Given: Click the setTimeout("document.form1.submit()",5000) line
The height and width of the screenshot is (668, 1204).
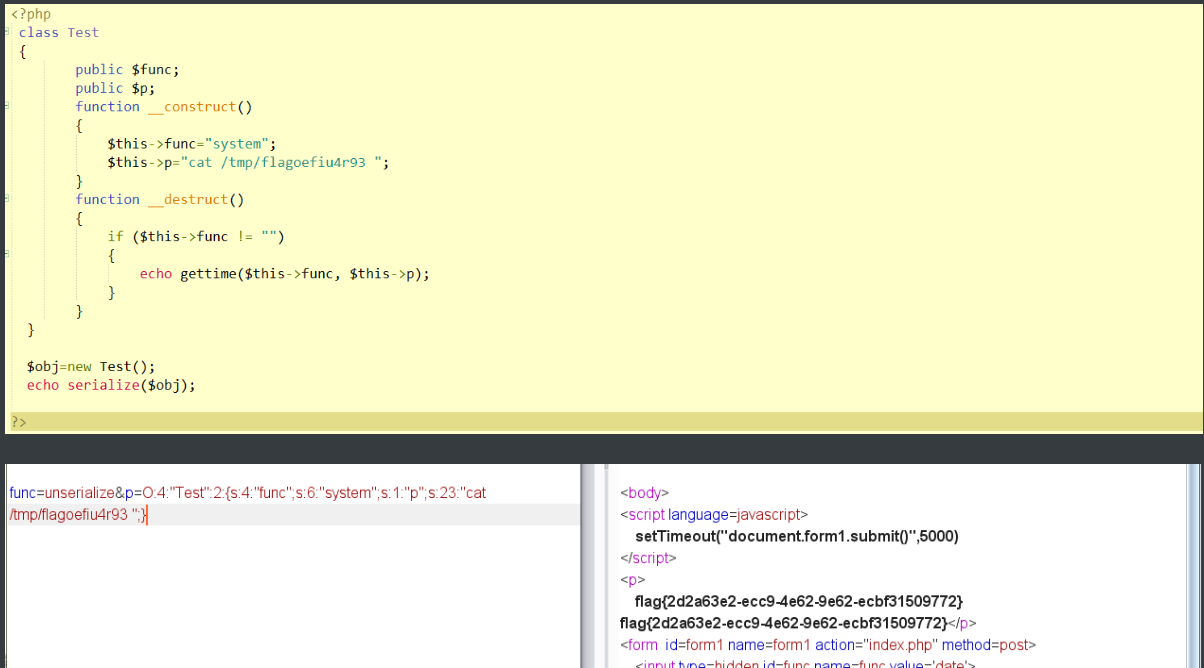Looking at the screenshot, I should [x=796, y=536].
